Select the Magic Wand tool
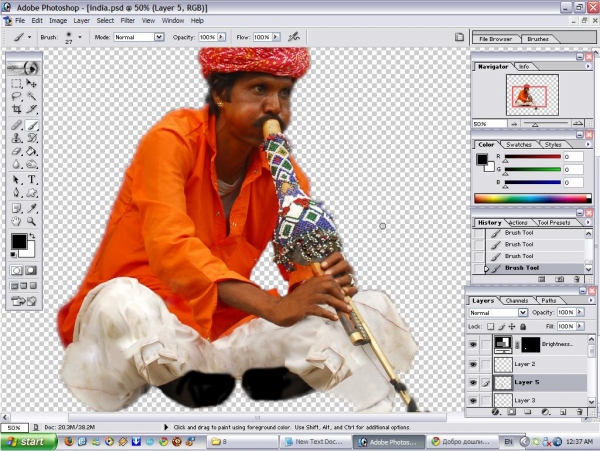This screenshot has width=600, height=451. pyautogui.click(x=32, y=96)
